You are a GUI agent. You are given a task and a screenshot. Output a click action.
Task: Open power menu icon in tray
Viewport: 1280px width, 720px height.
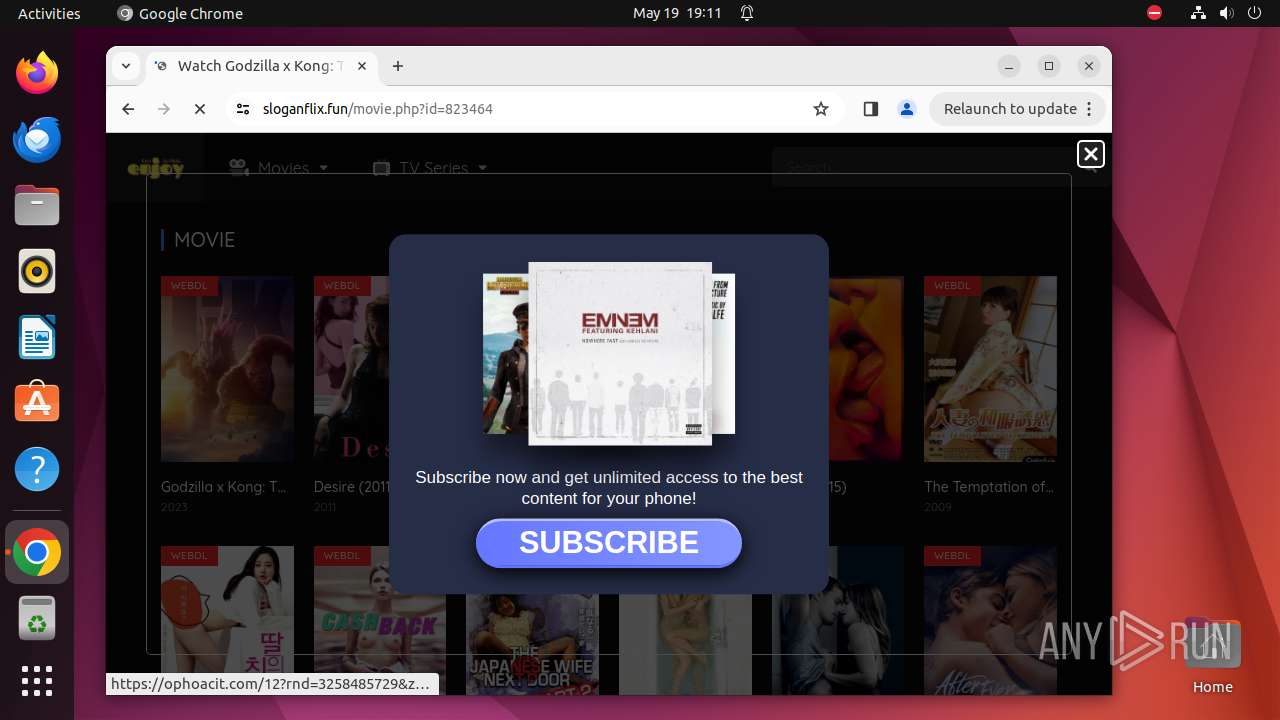point(1254,13)
